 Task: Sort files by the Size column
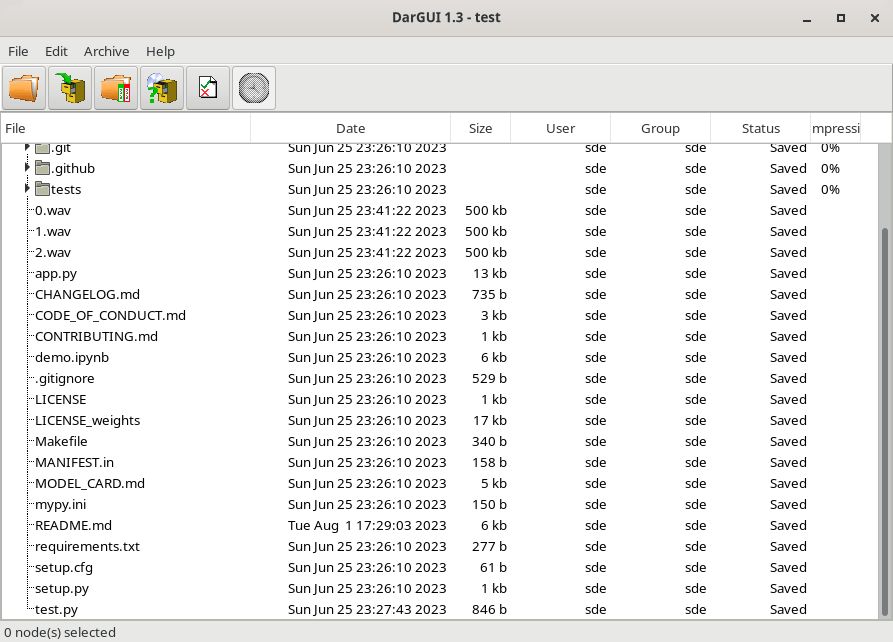pos(480,128)
